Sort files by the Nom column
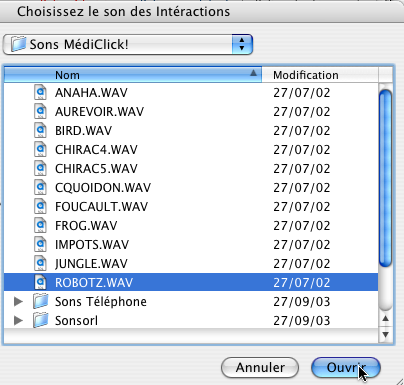This screenshot has width=404, height=385. (x=133, y=75)
